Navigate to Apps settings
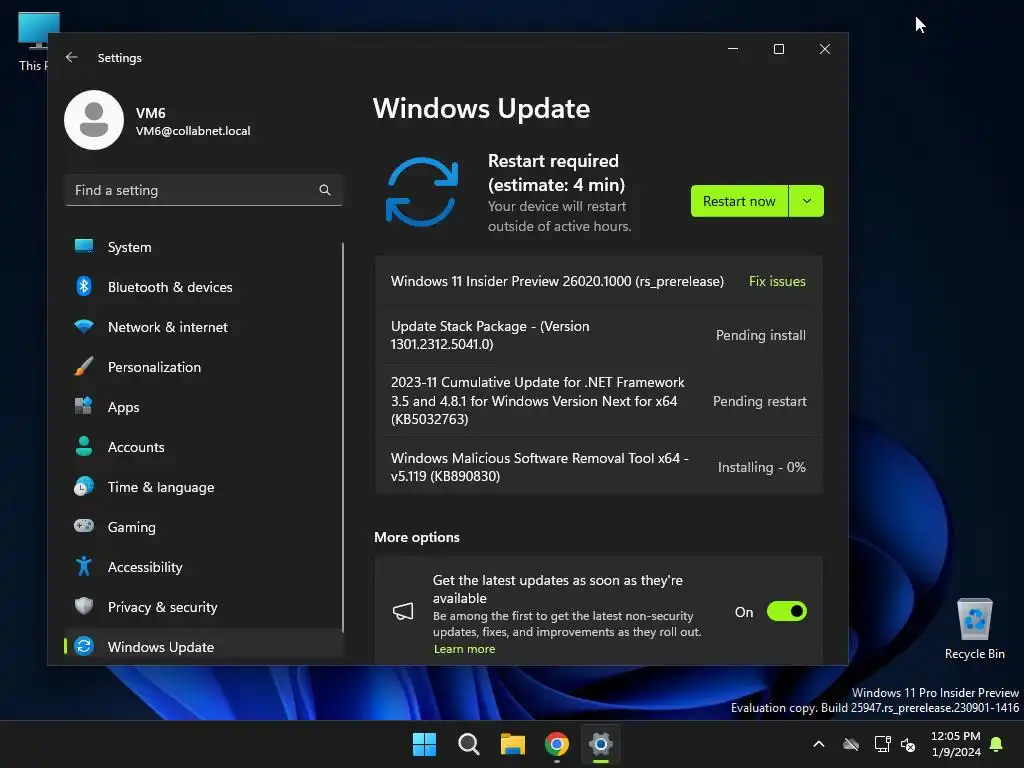Image resolution: width=1024 pixels, height=768 pixels. [x=204, y=407]
